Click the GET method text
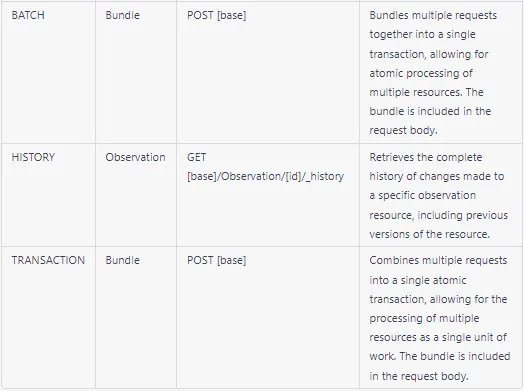The height and width of the screenshot is (391, 524). pyautogui.click(x=196, y=157)
